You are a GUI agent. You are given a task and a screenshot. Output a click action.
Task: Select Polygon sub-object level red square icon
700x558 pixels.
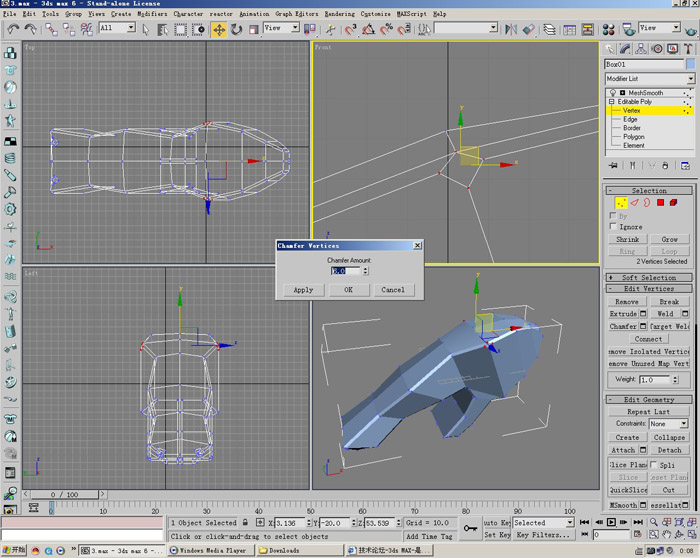(660, 202)
